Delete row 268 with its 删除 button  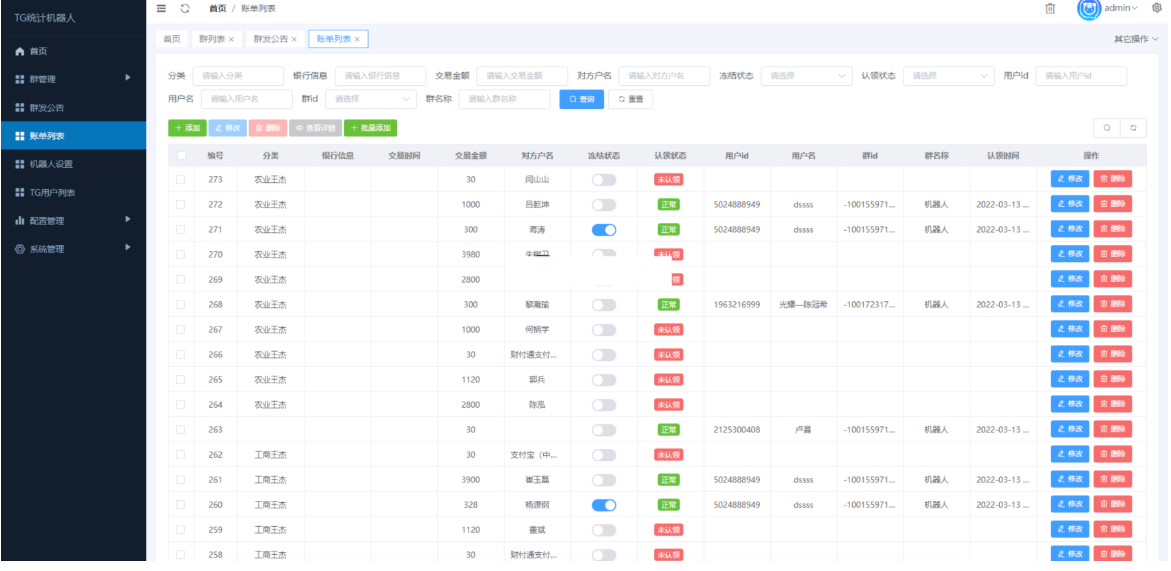[x=1113, y=305]
